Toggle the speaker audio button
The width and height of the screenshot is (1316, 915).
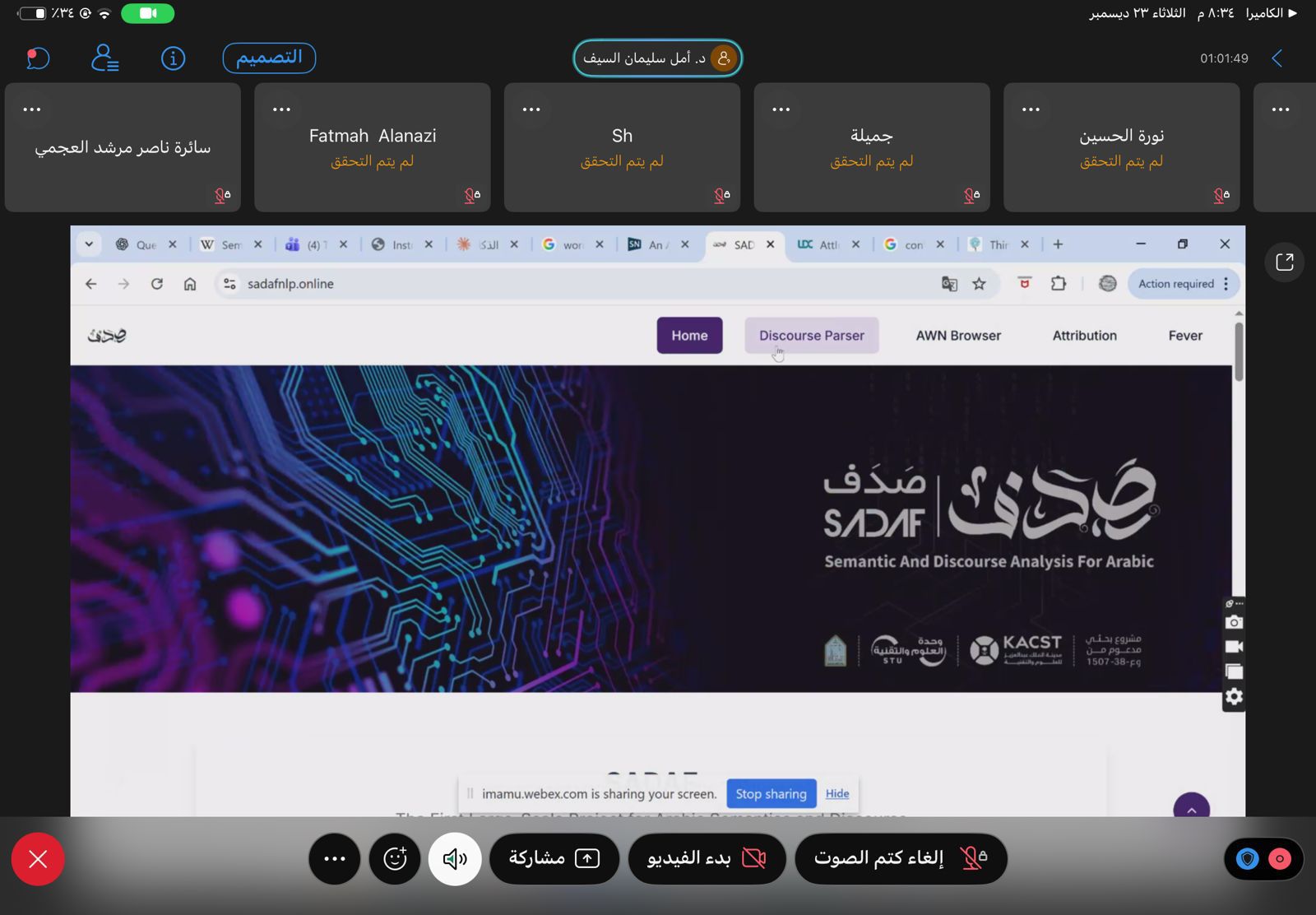[x=455, y=859]
